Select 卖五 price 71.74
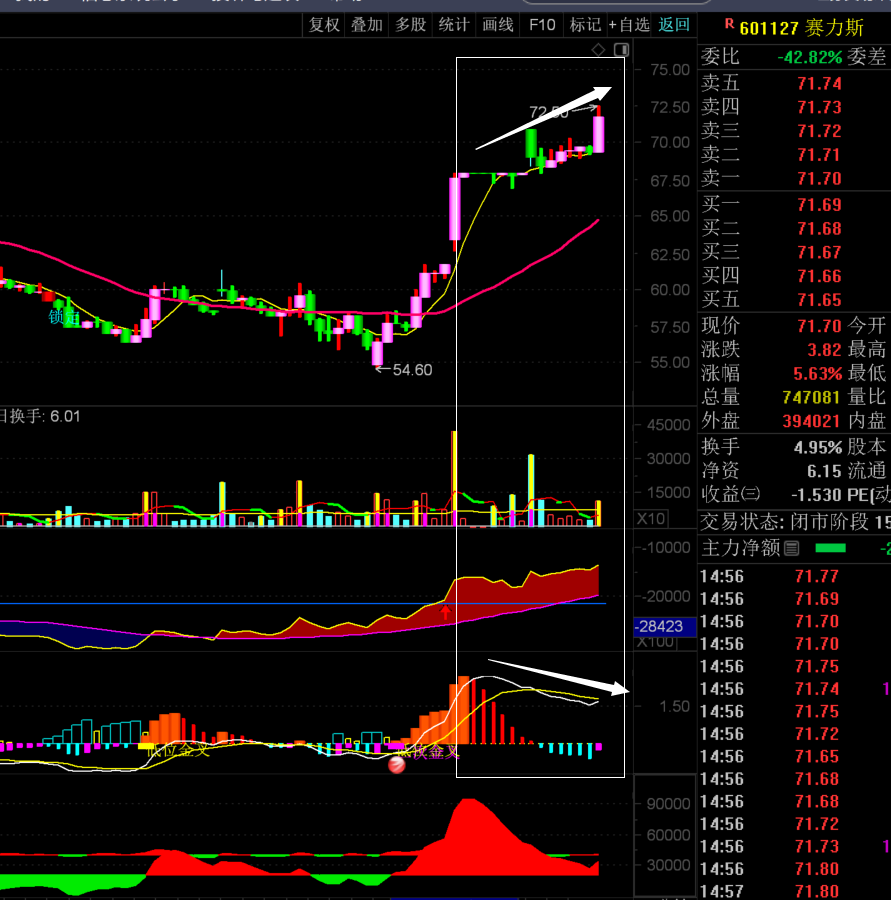 819,84
